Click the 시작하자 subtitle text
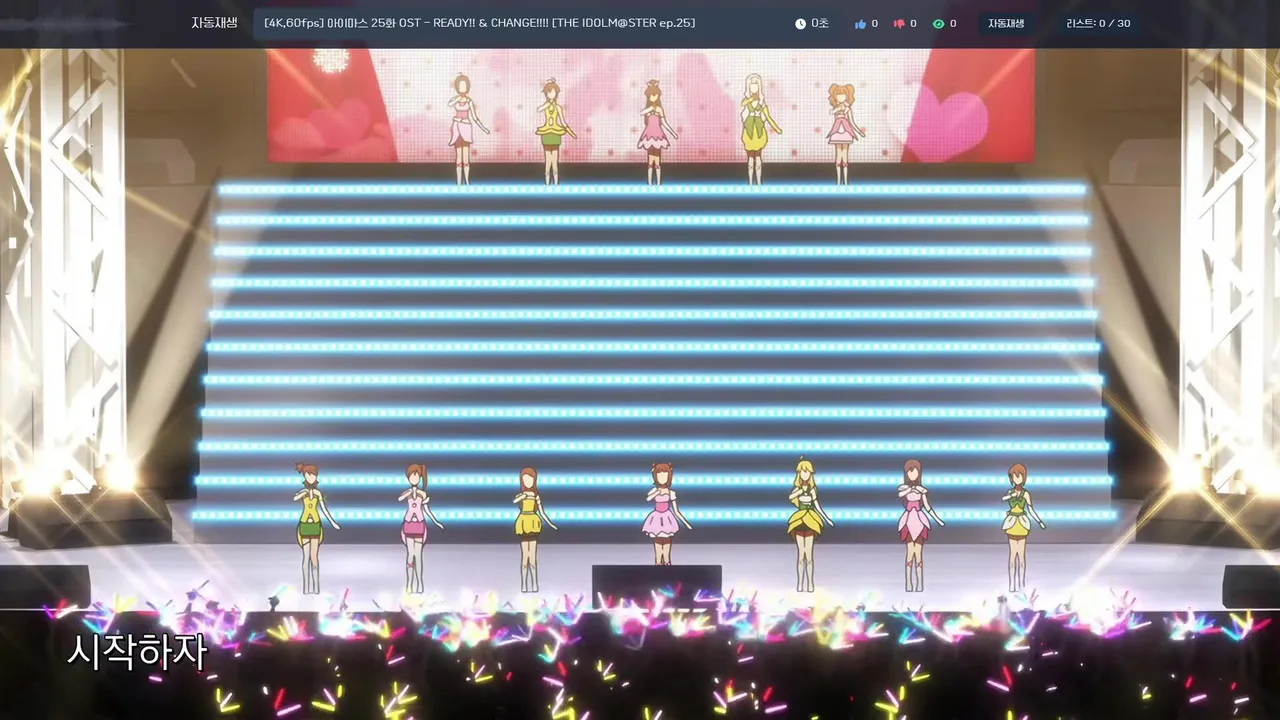 (x=137, y=652)
